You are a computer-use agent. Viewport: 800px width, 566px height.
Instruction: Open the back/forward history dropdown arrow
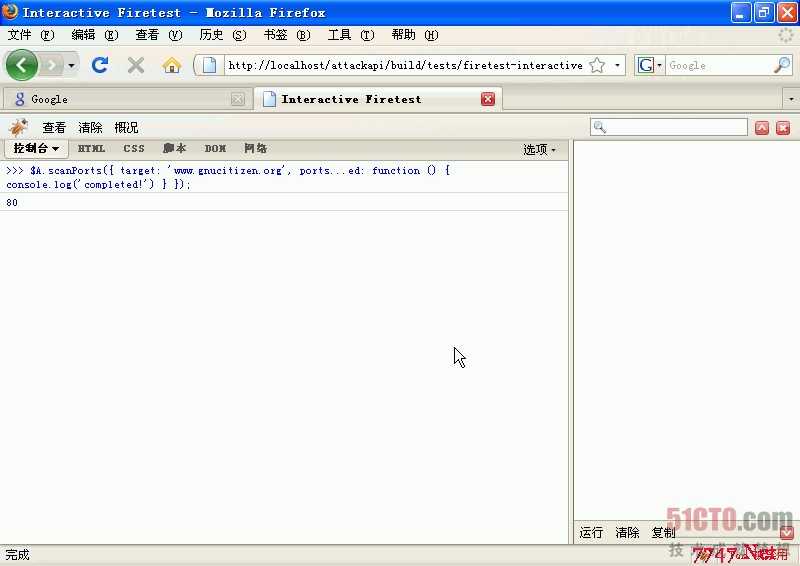coord(71,65)
